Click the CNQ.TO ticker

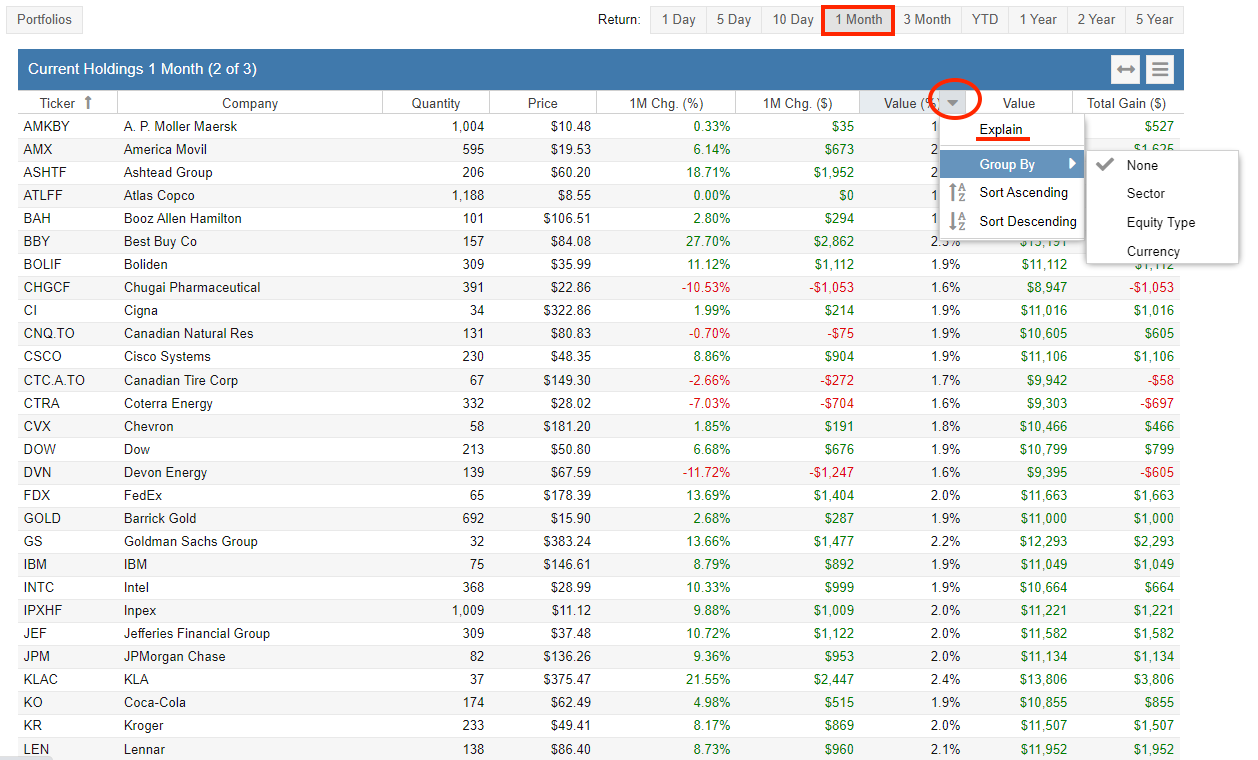48,333
